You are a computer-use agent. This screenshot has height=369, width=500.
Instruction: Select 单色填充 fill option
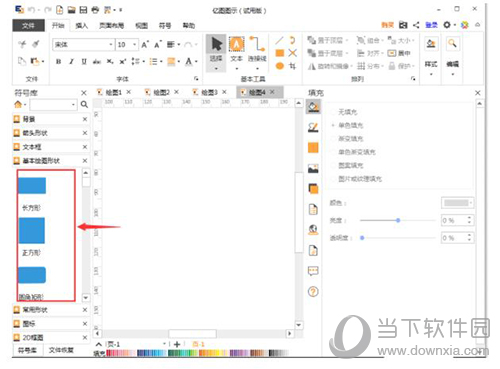point(351,125)
